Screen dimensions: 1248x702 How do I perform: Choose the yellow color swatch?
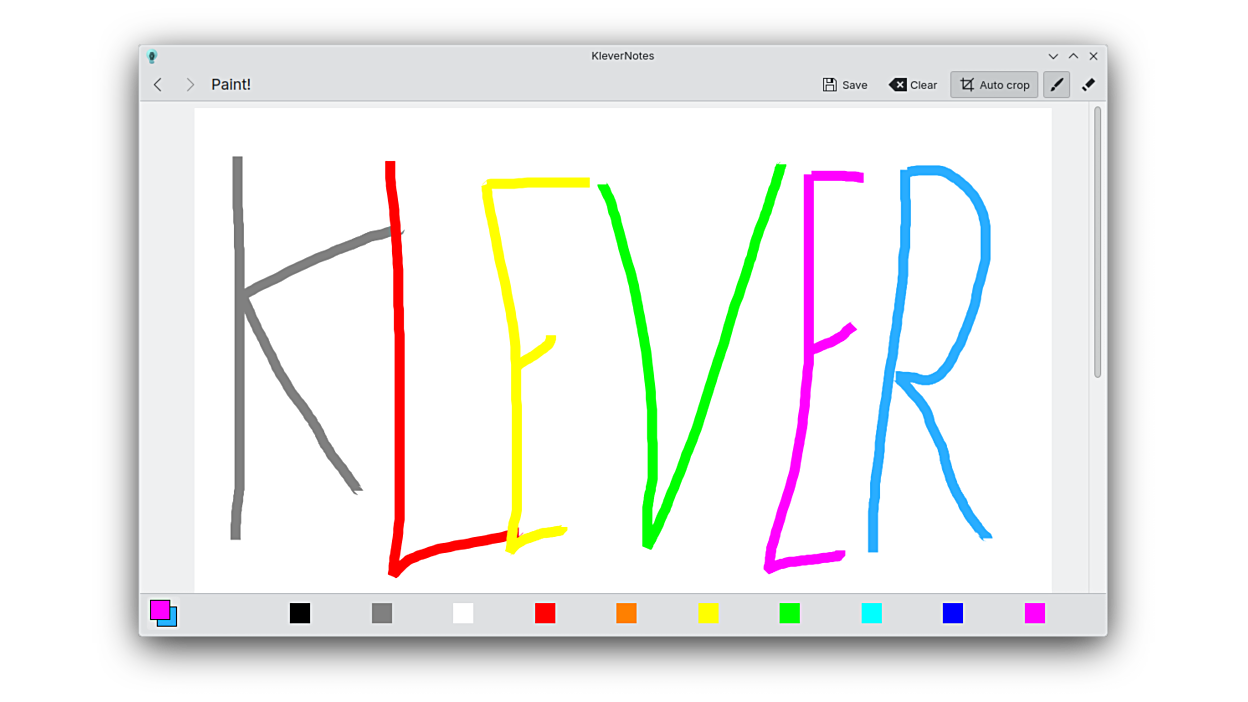(708, 613)
